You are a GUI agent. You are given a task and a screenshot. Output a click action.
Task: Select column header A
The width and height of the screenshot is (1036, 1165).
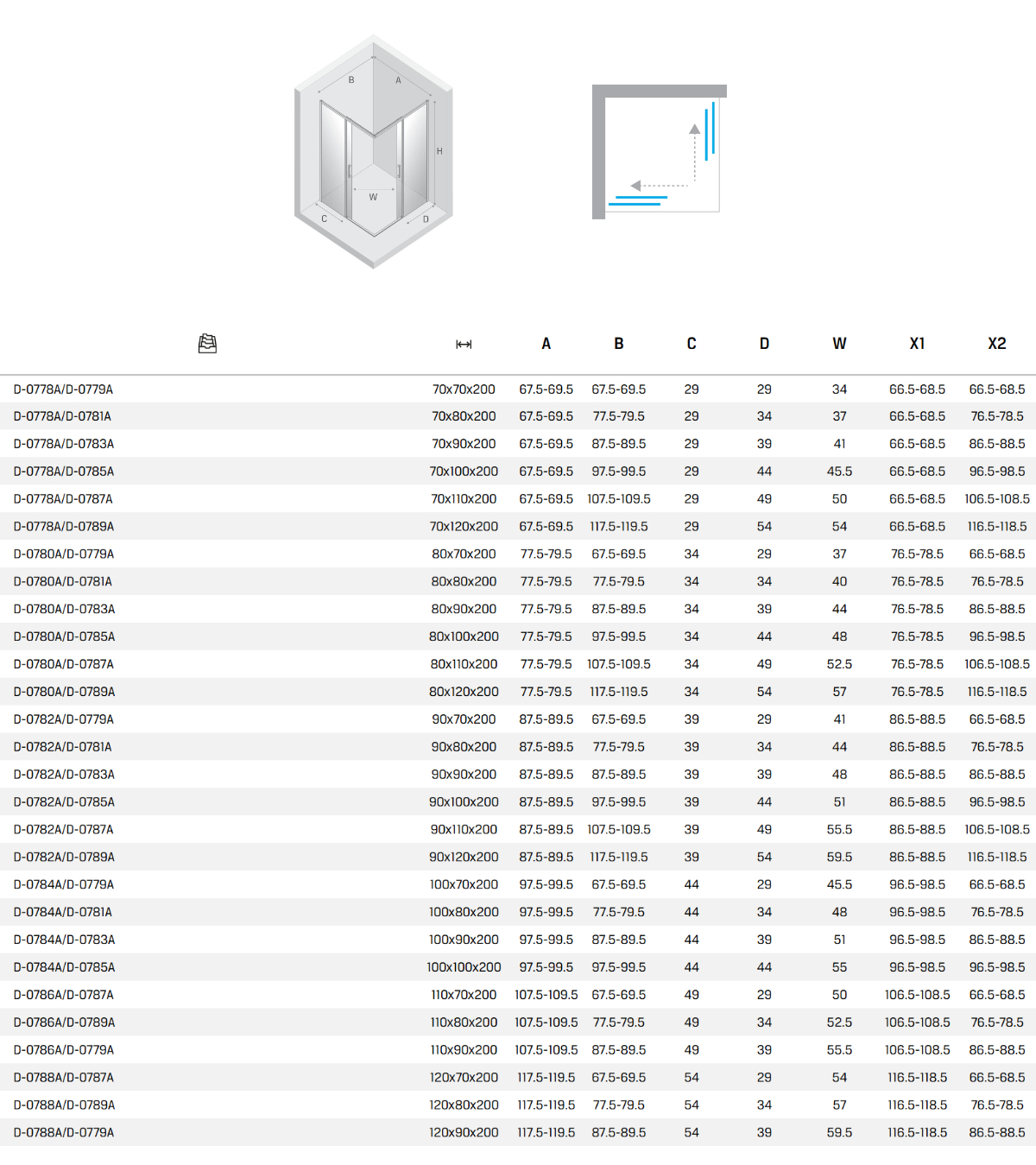pos(546,344)
